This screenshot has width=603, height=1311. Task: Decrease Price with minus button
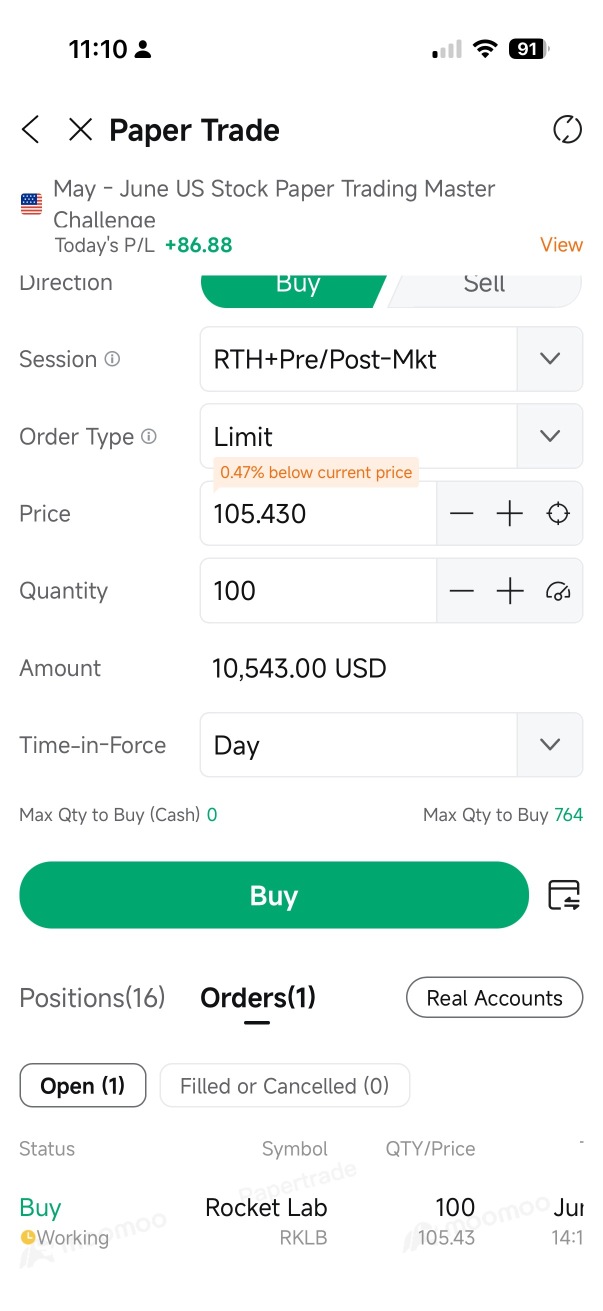[x=461, y=514]
